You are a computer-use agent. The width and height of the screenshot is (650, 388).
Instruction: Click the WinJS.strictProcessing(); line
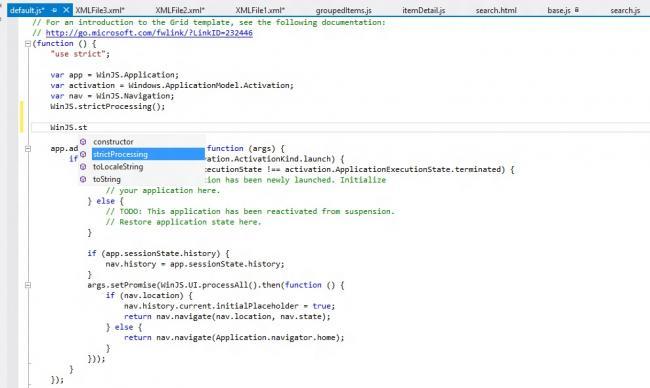(x=107, y=107)
